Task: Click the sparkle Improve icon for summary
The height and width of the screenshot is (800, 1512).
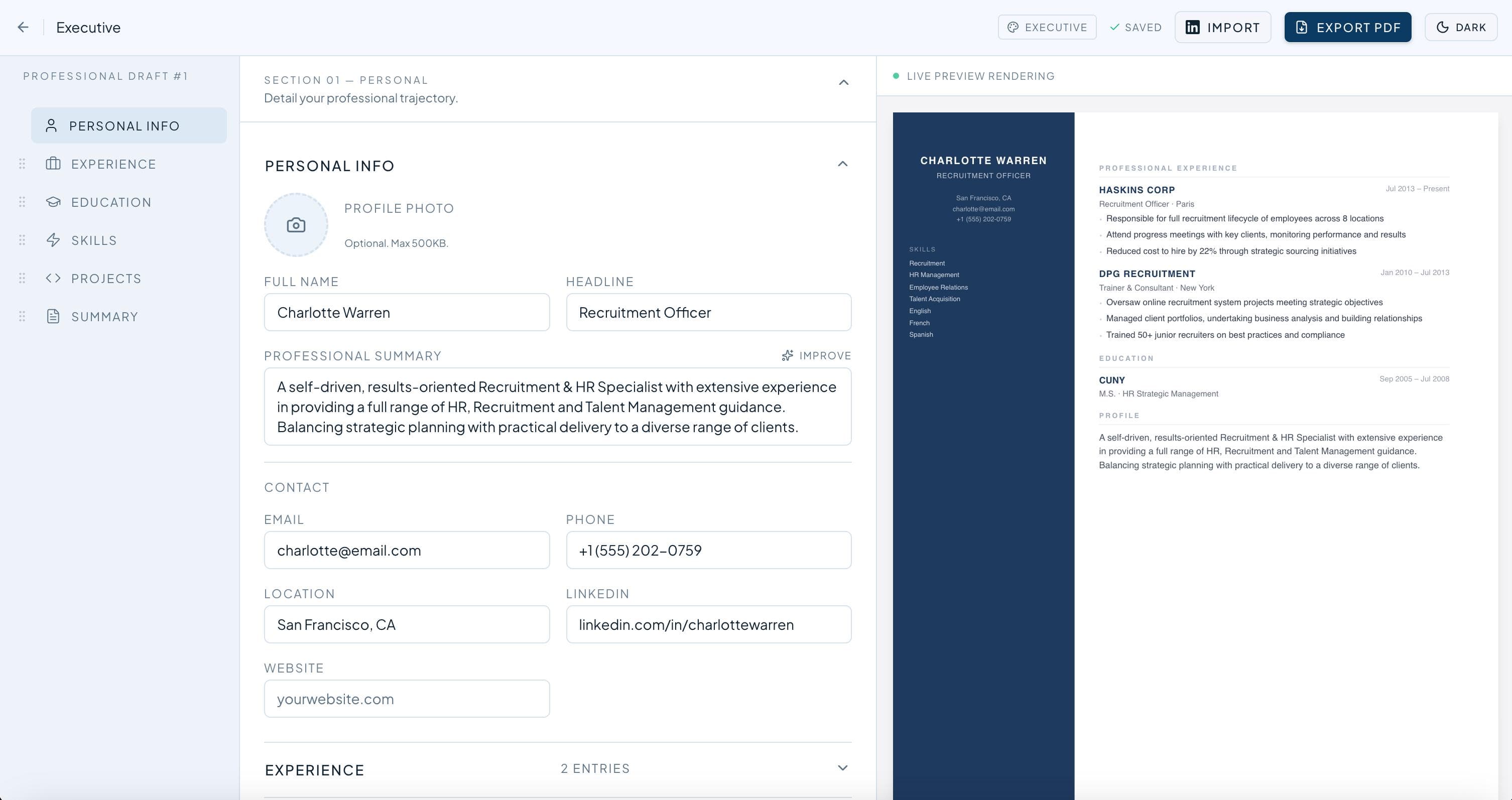Action: coord(788,356)
